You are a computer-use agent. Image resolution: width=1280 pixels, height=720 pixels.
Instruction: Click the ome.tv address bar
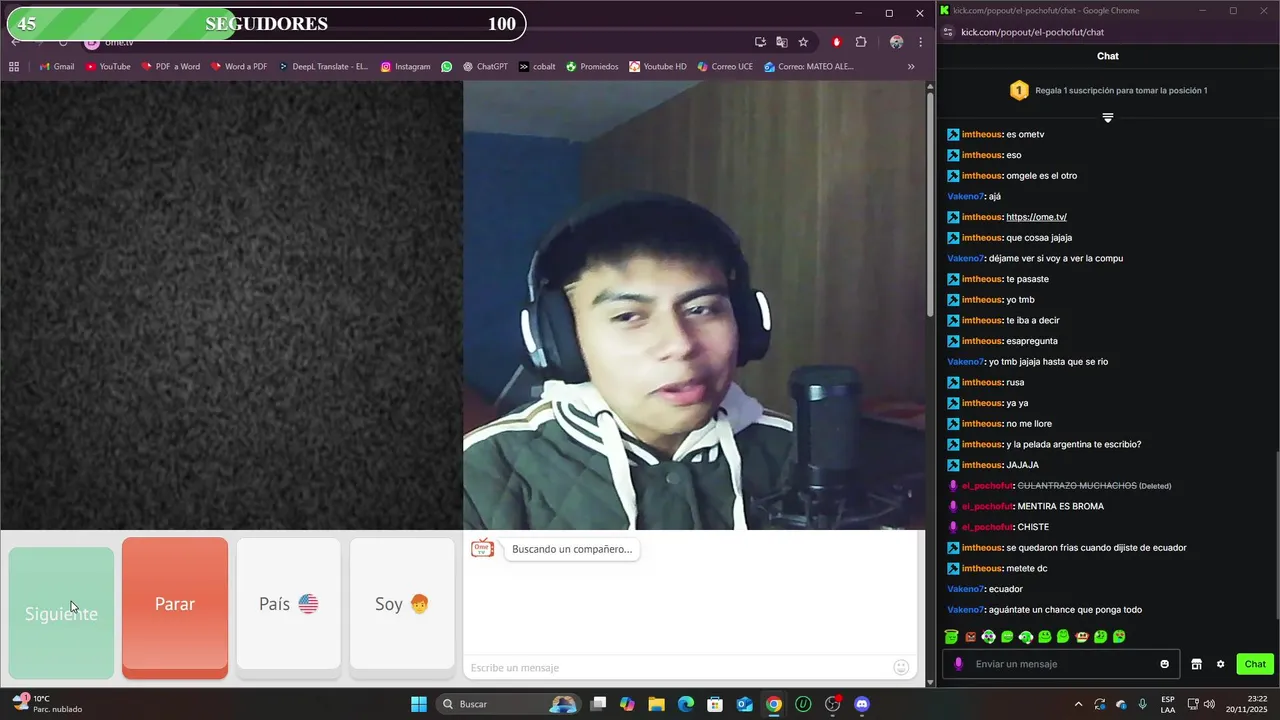[x=420, y=42]
